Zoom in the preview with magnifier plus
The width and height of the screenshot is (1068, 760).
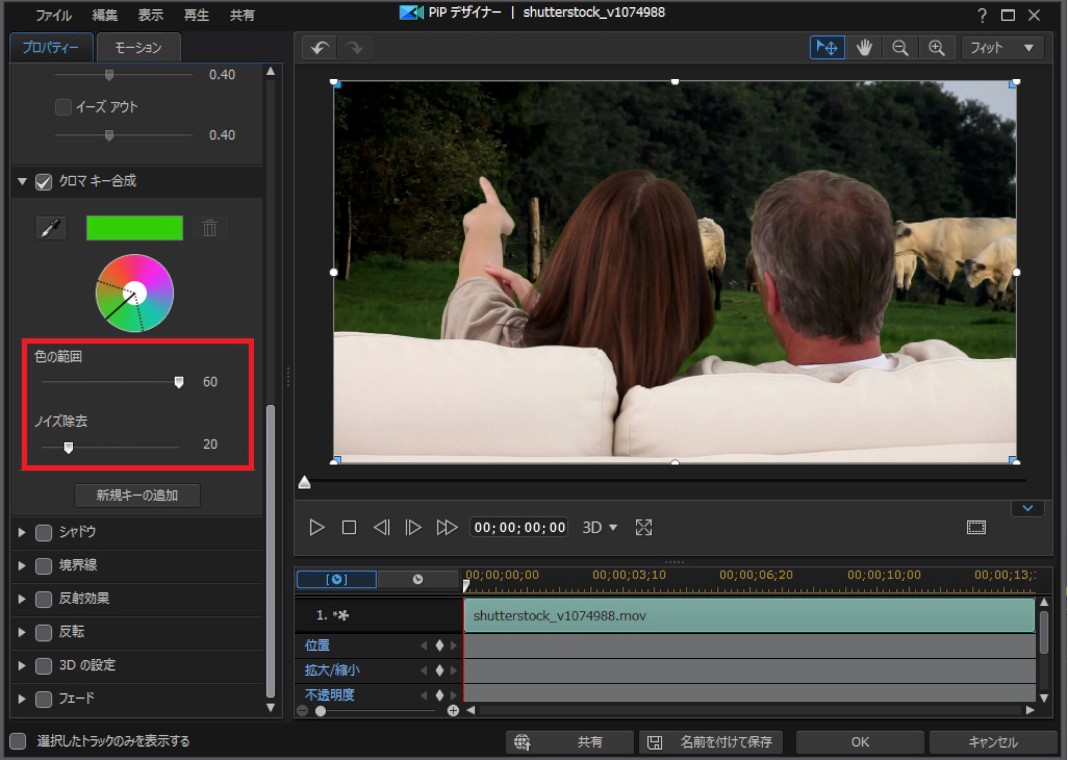(x=936, y=48)
